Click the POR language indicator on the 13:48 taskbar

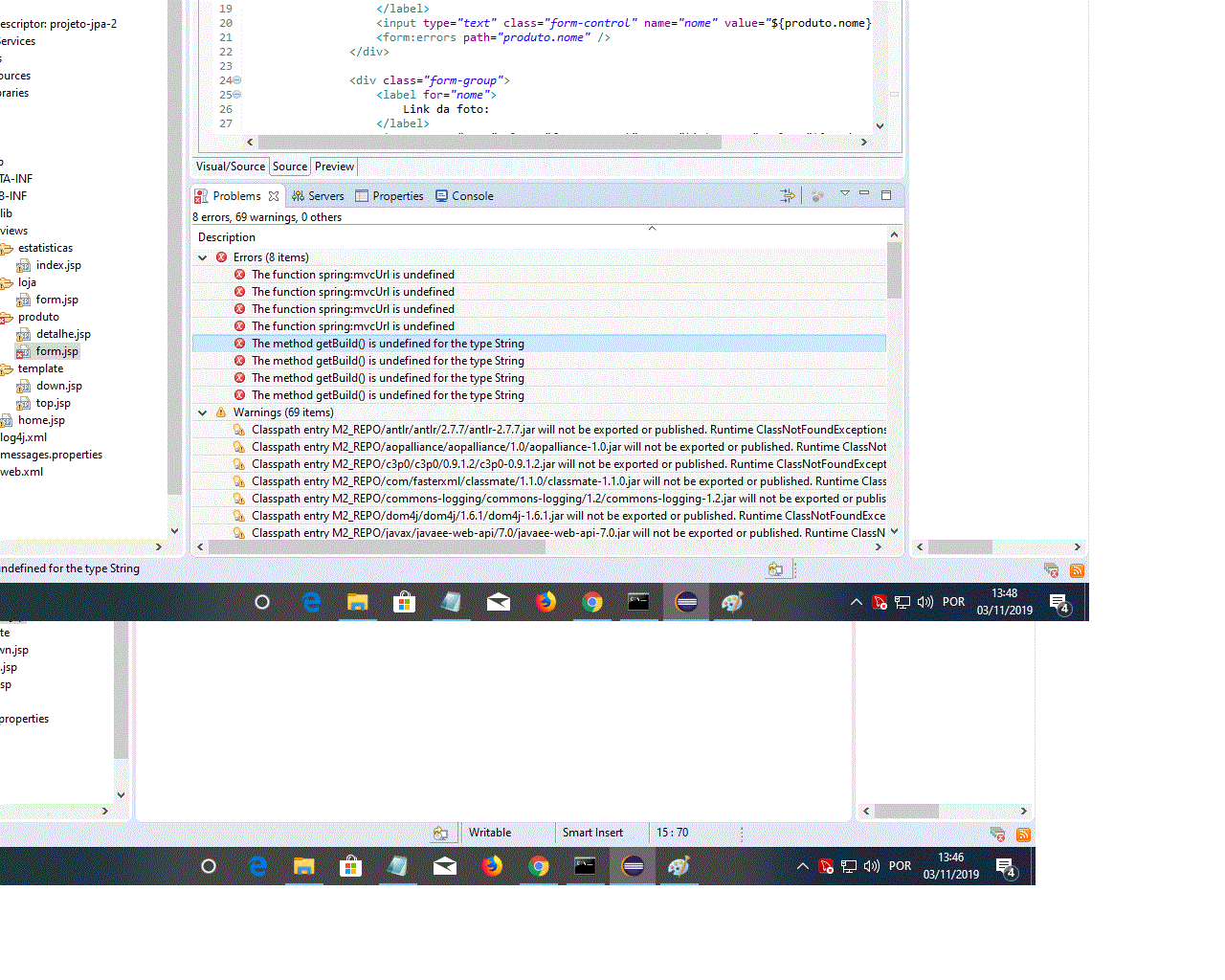tap(954, 602)
